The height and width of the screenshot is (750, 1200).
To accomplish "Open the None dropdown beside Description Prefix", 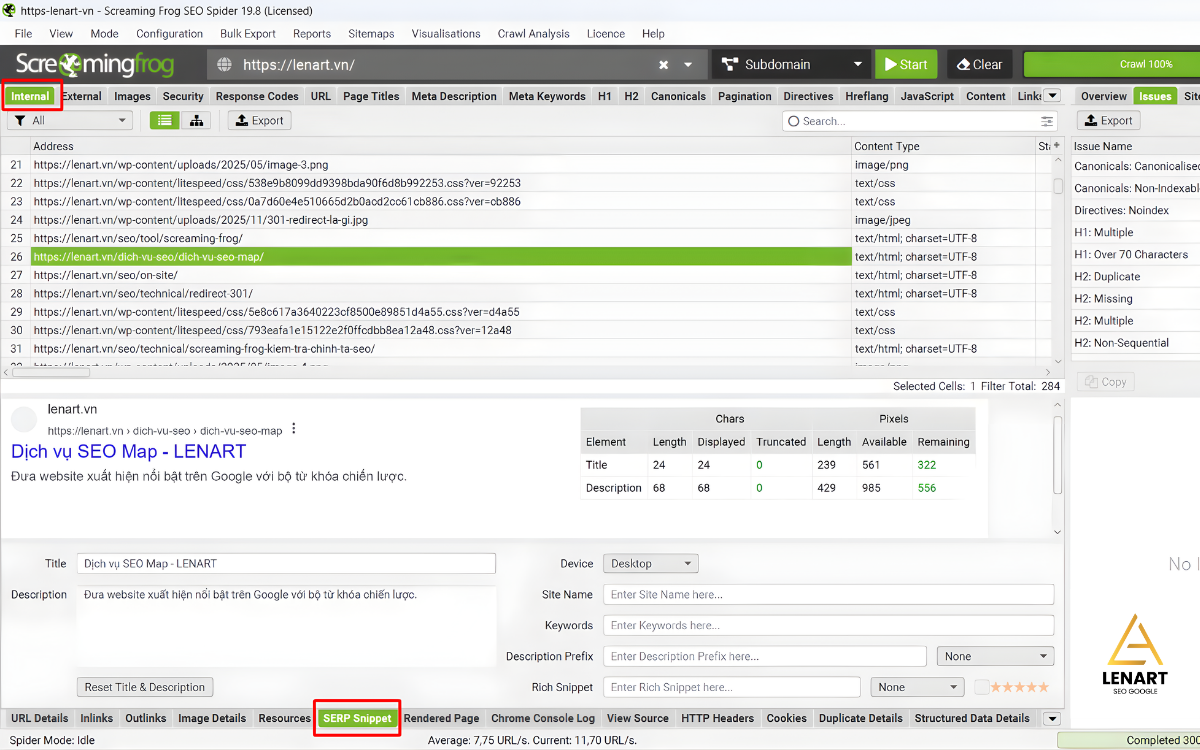I will pyautogui.click(x=994, y=656).
